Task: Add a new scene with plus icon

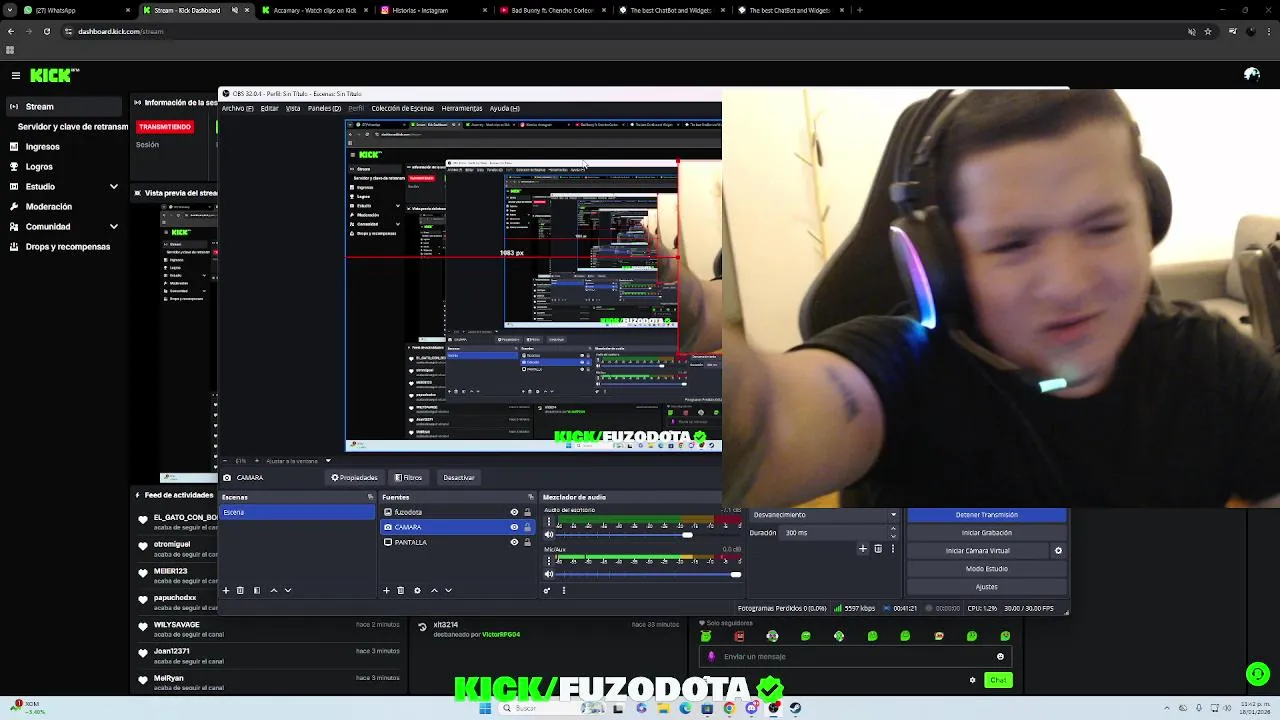Action: [x=226, y=590]
